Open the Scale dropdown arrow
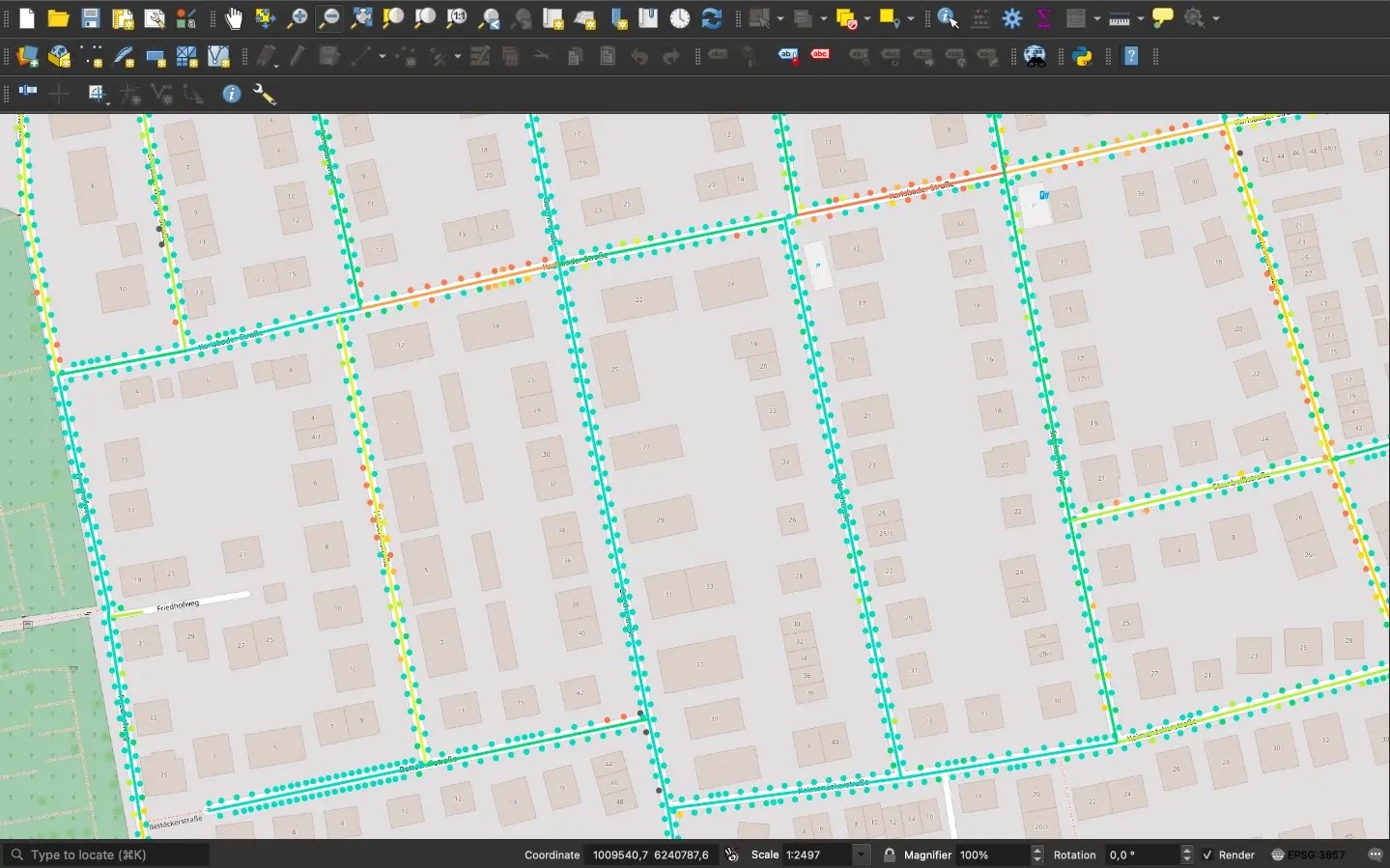This screenshot has height=868, width=1390. tap(861, 855)
